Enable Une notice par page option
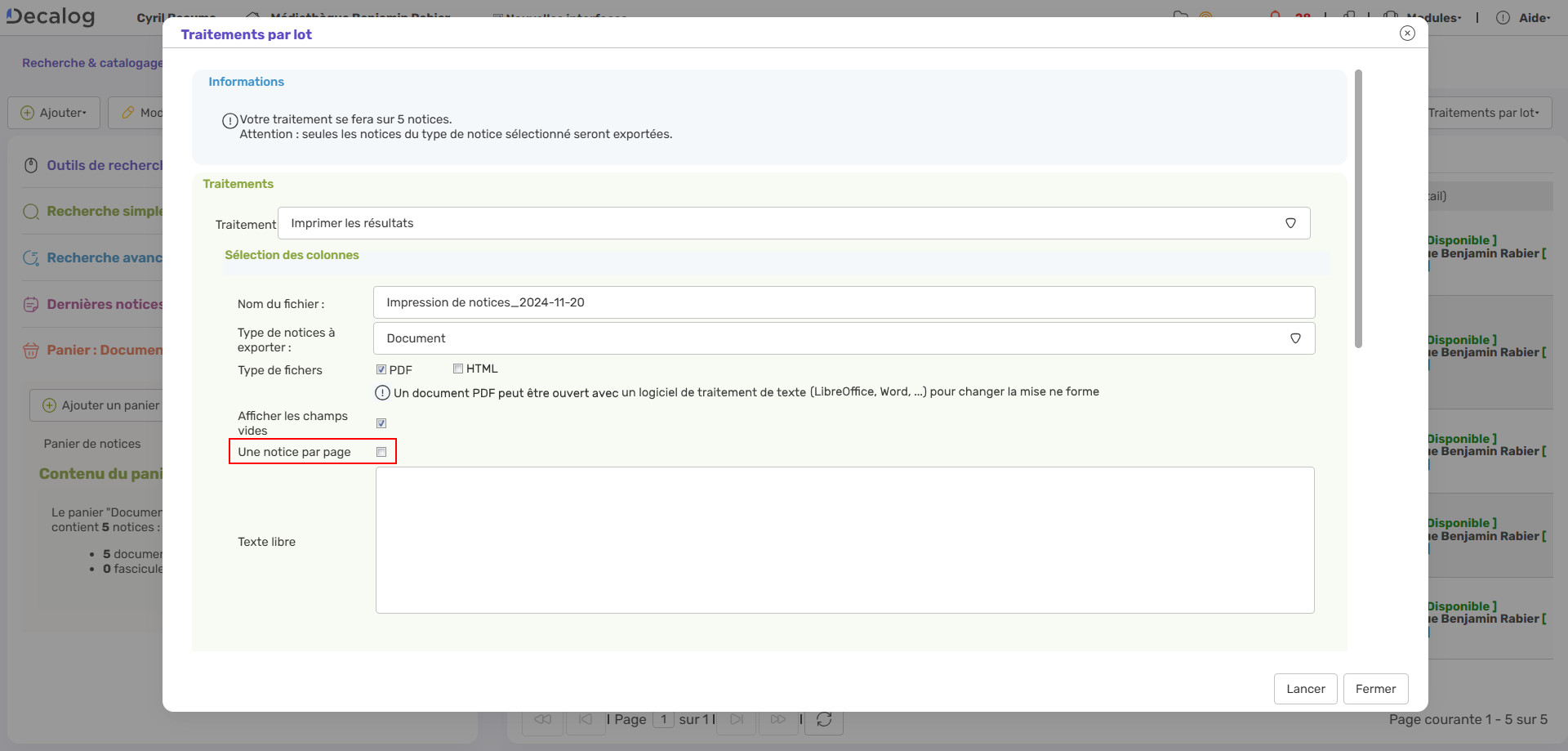This screenshot has height=751, width=1568. coord(381,451)
